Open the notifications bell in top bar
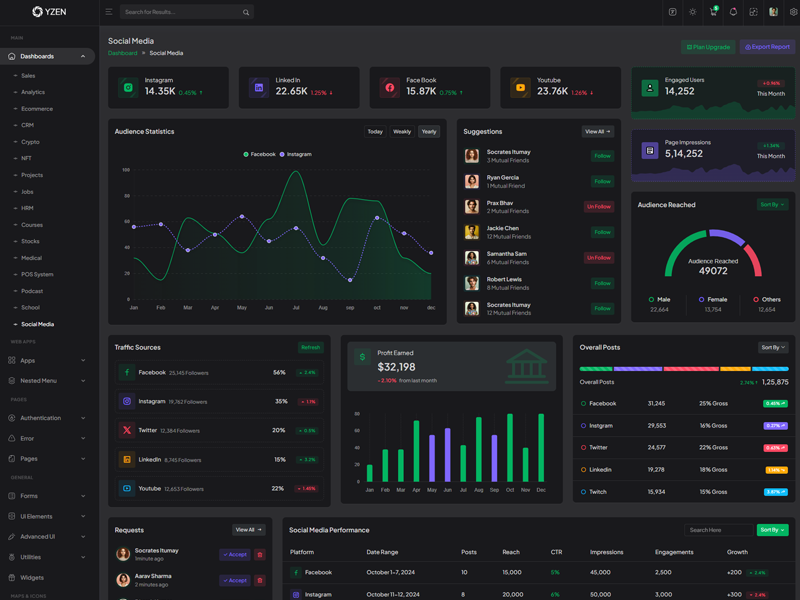800x600 pixels. (733, 12)
